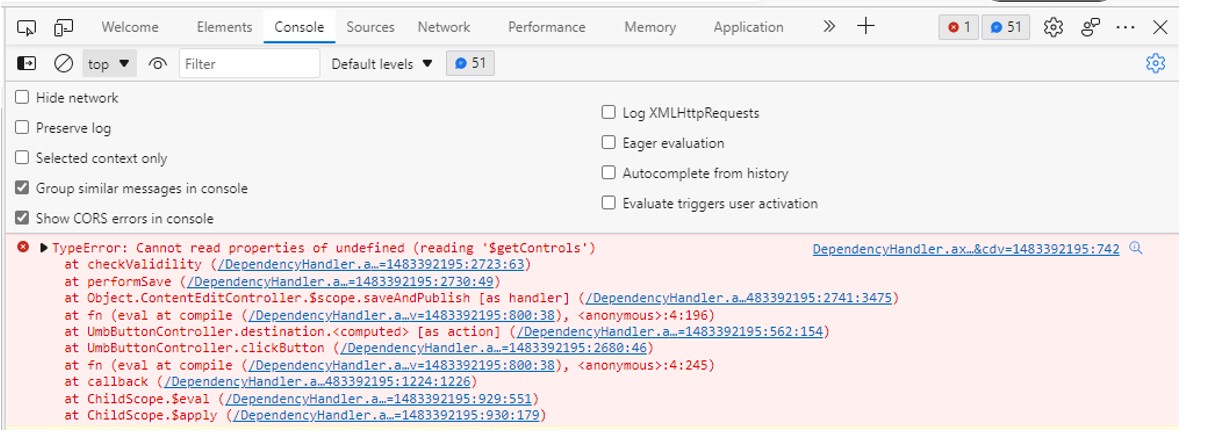Uncheck Show CORS errors in console

pyautogui.click(x=22, y=218)
